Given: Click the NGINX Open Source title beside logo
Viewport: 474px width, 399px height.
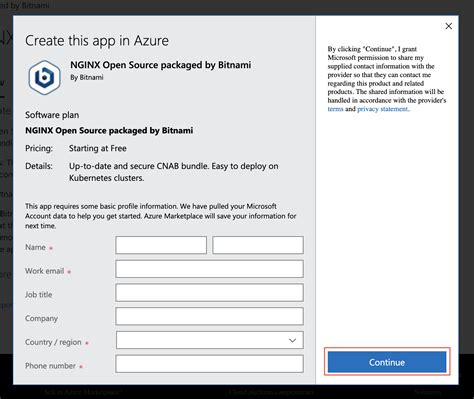Looking at the screenshot, I should [x=161, y=65].
